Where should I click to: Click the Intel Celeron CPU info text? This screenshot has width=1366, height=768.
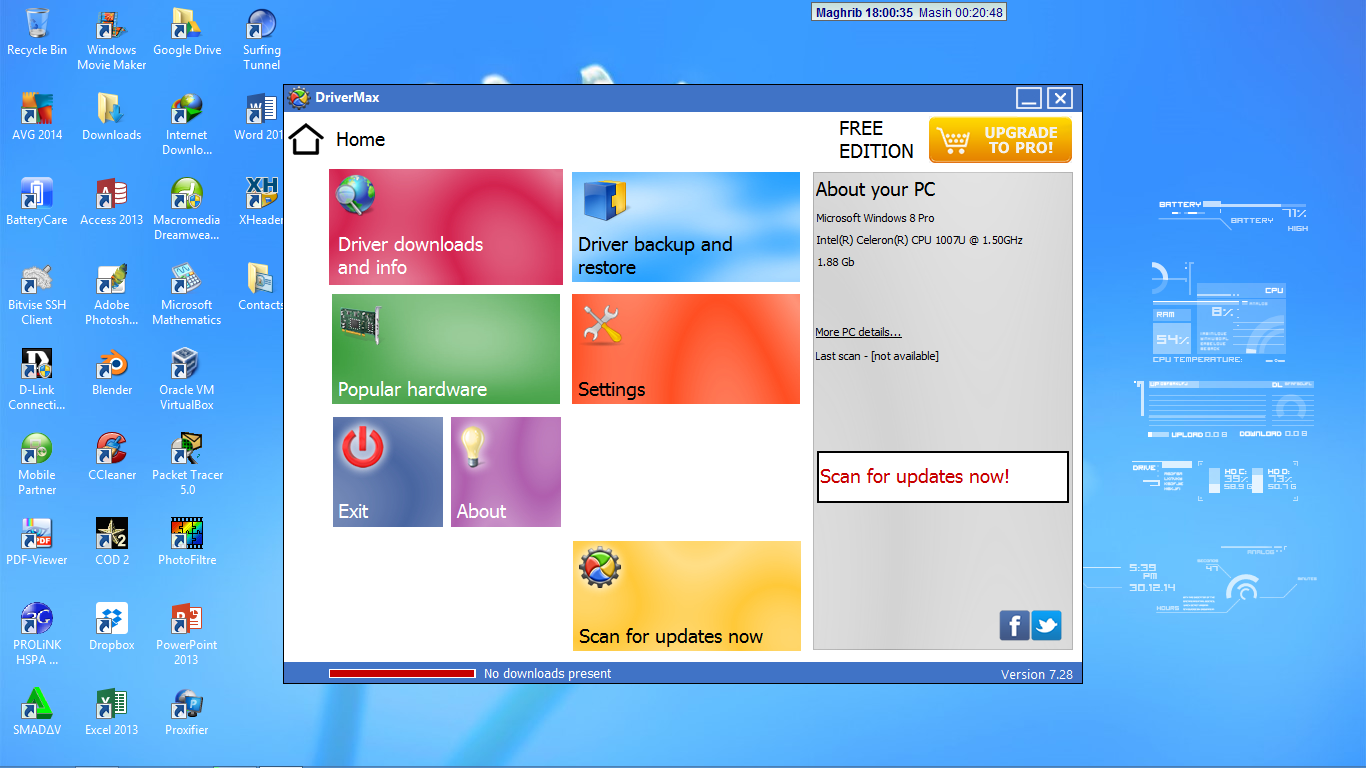click(919, 240)
